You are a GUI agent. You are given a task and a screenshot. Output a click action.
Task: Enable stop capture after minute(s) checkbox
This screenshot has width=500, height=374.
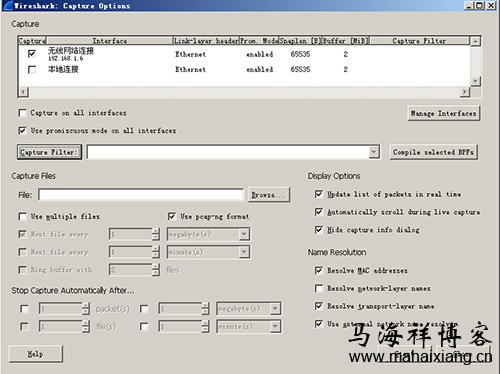point(144,326)
